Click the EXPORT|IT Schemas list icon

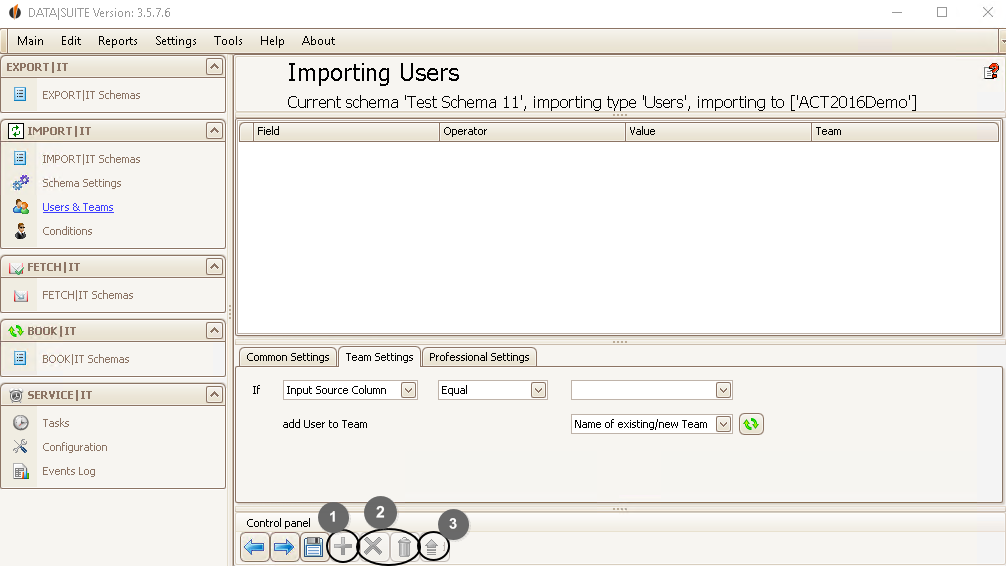tap(21, 94)
